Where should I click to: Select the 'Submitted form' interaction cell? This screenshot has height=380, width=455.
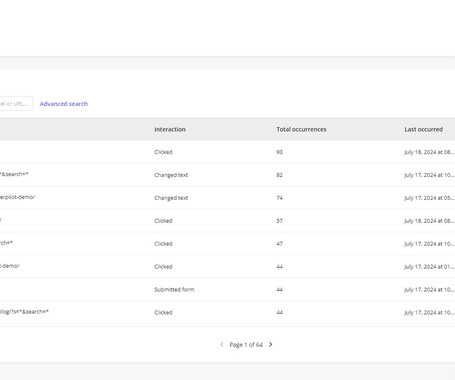(x=174, y=289)
